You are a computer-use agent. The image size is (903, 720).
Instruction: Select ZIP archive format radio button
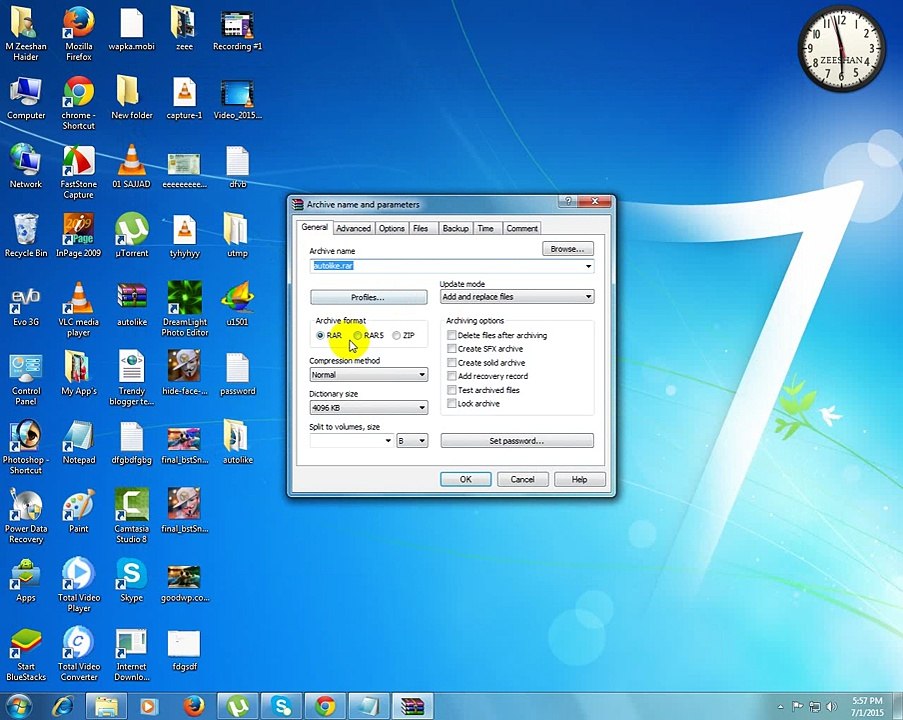point(396,335)
